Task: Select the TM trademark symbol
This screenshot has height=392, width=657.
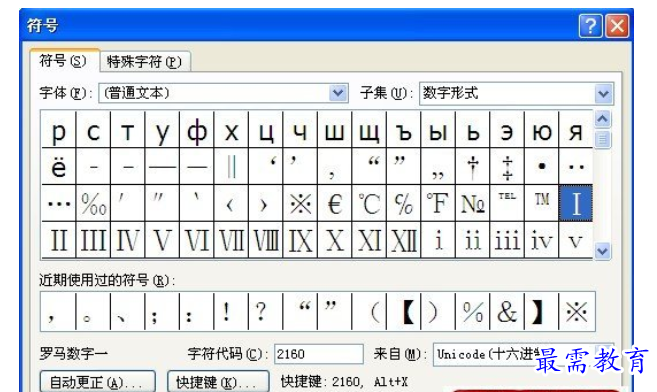Action: click(542, 204)
